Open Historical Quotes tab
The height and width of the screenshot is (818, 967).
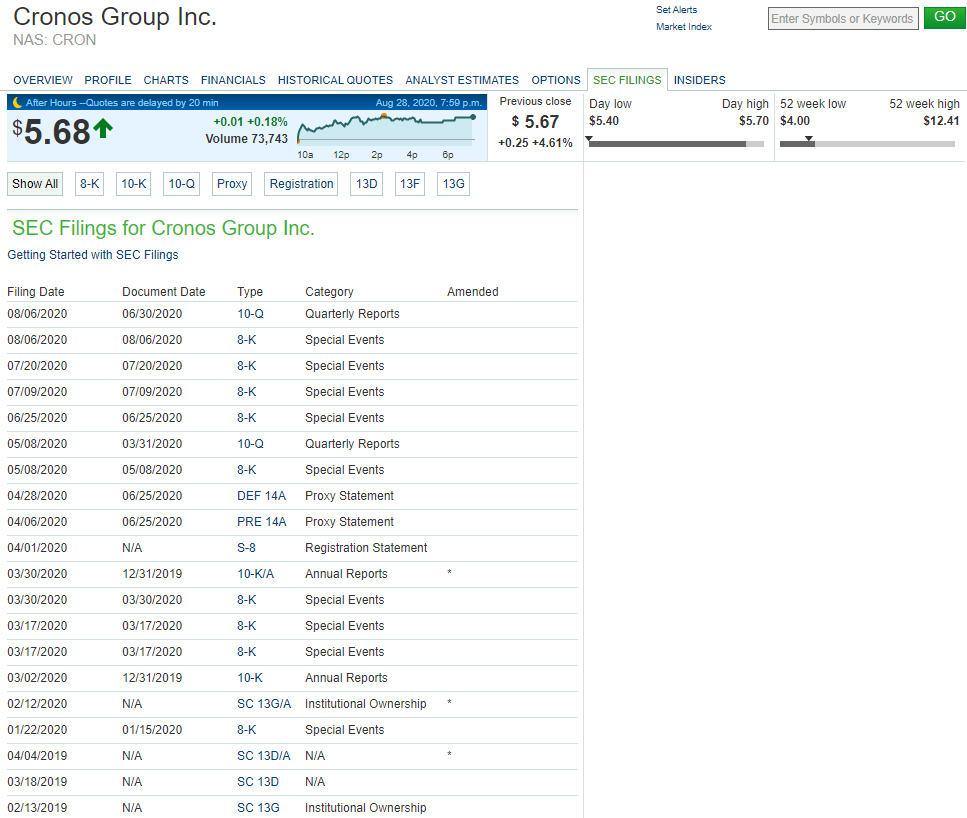coord(335,80)
